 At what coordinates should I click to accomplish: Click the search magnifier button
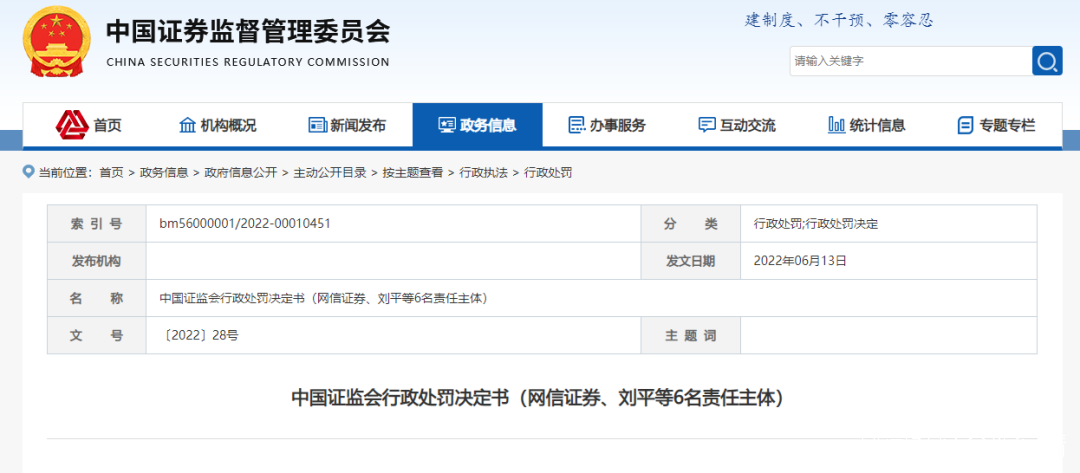[x=1047, y=61]
